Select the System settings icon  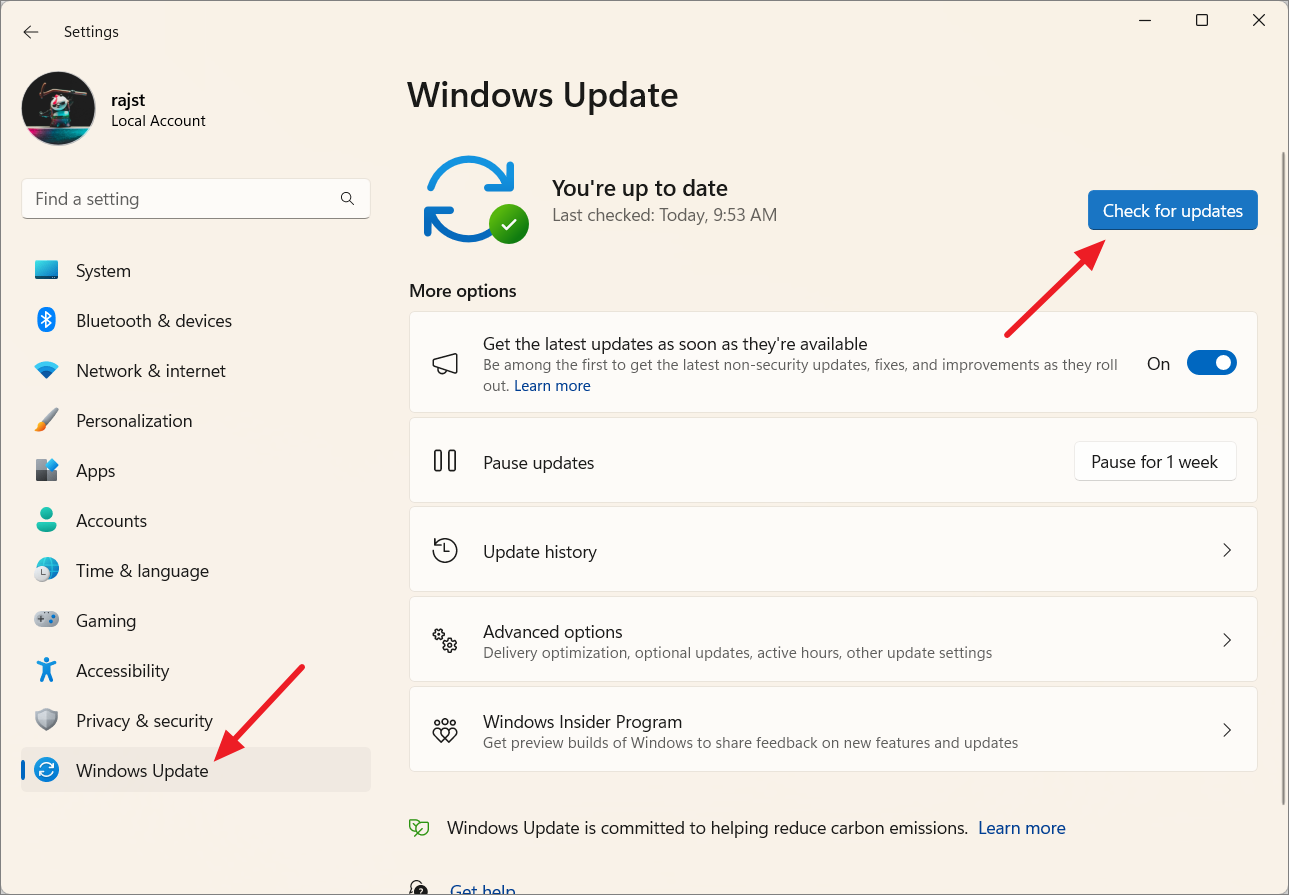[46, 270]
